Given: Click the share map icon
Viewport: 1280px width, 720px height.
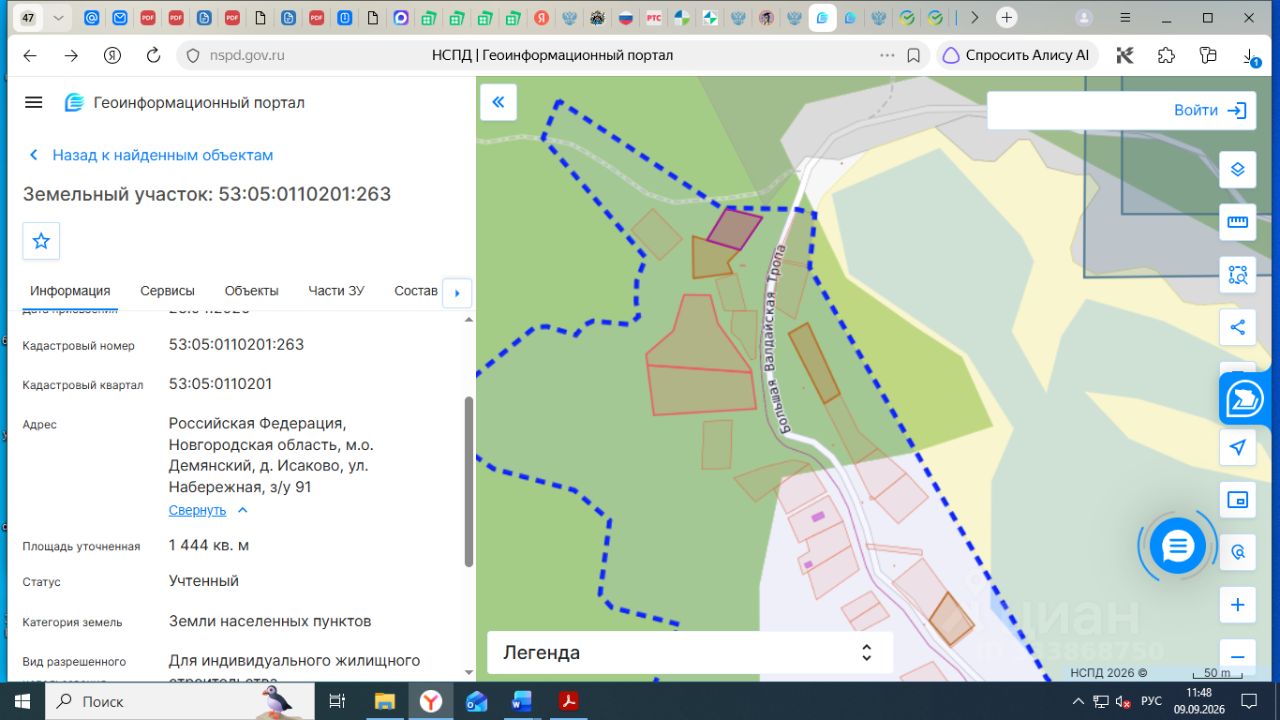Looking at the screenshot, I should [1237, 327].
